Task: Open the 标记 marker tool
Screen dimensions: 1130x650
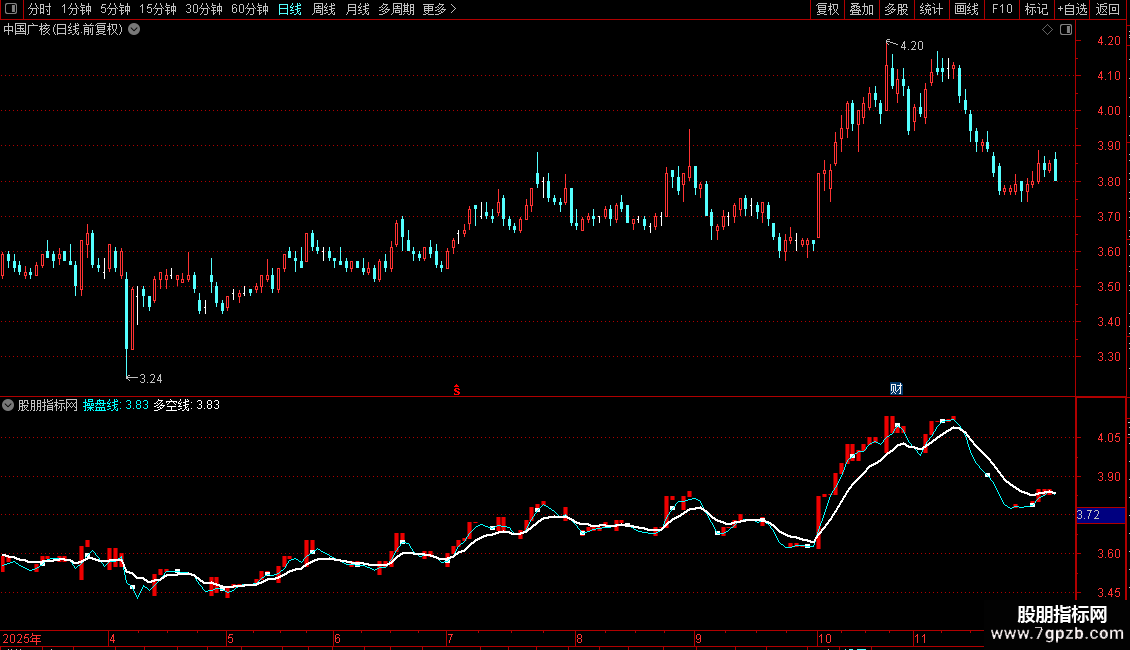Action: pos(1036,9)
